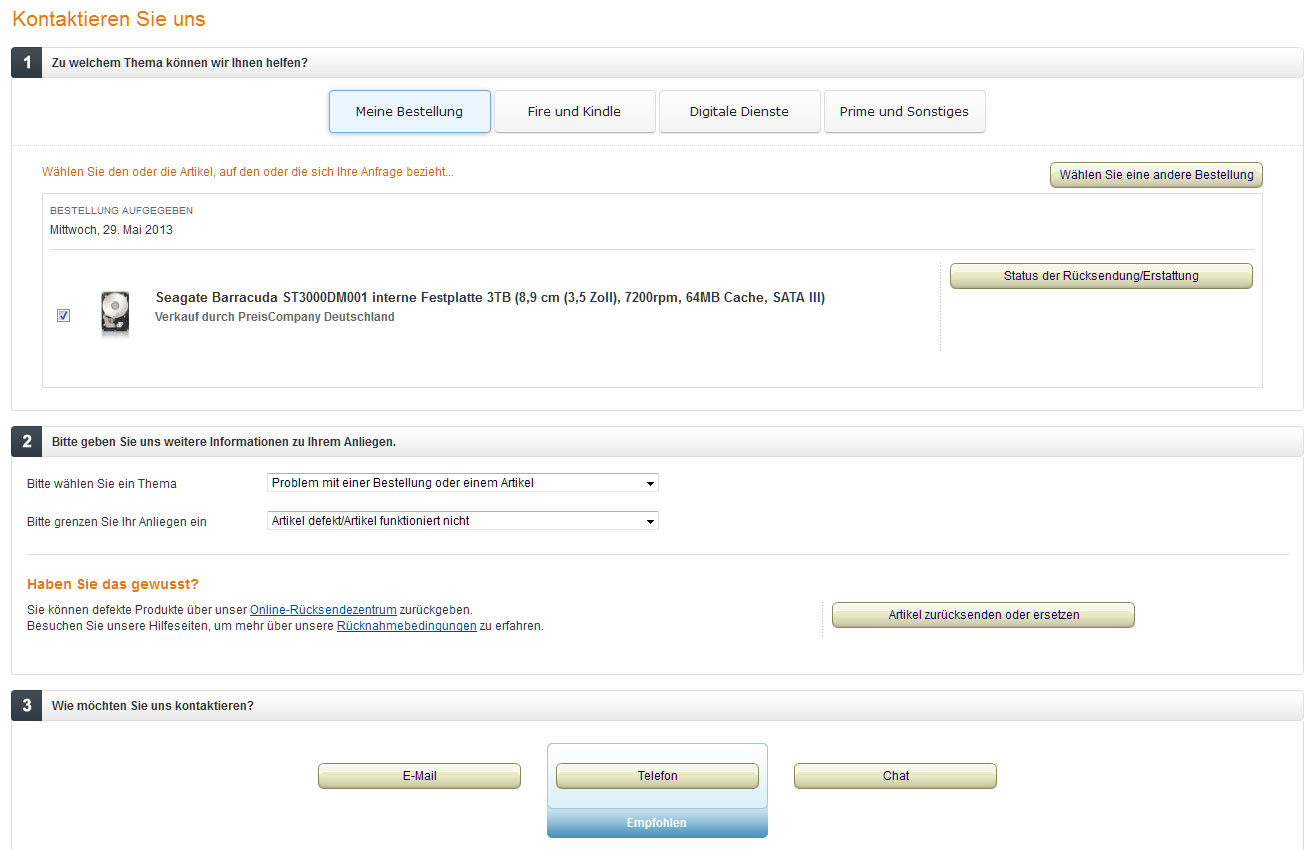Open Status der Rücksendung/Erstattung

pyautogui.click(x=1101, y=276)
